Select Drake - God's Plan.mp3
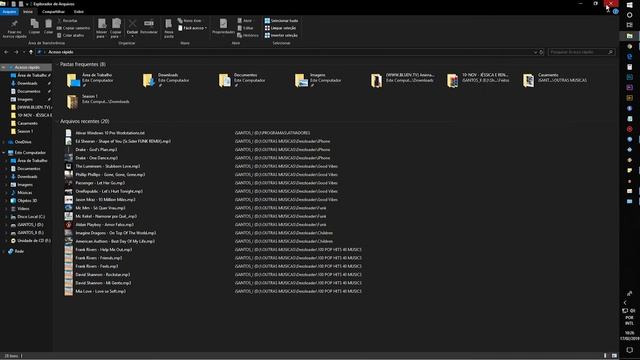This screenshot has width=640, height=360. coord(96,149)
